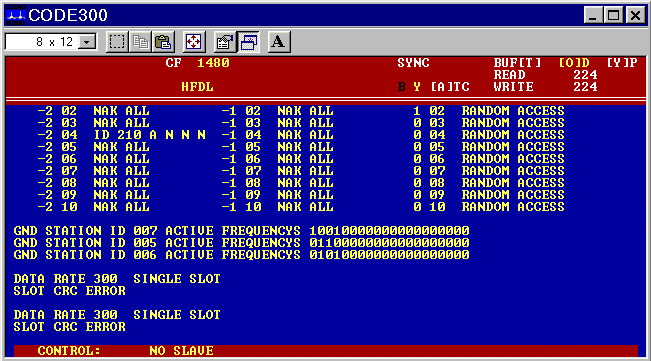651x361 pixels.
Task: Click '-1 04 NAK ALL' entry
Action: click(277, 135)
